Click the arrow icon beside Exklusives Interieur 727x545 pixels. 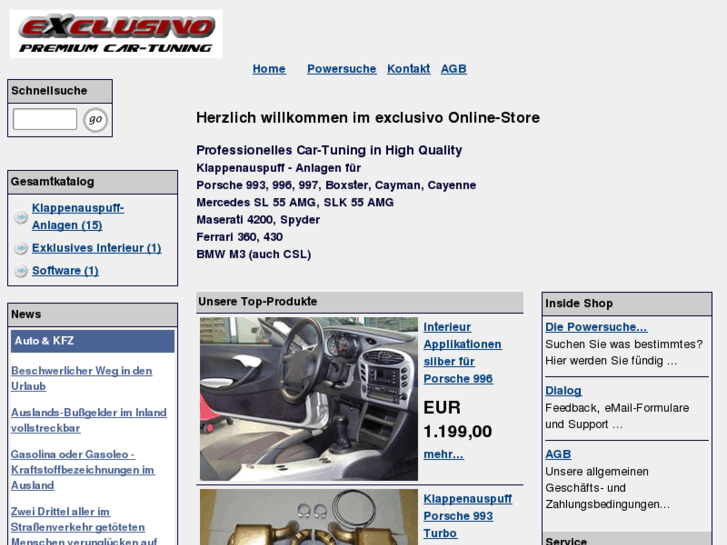[20, 248]
